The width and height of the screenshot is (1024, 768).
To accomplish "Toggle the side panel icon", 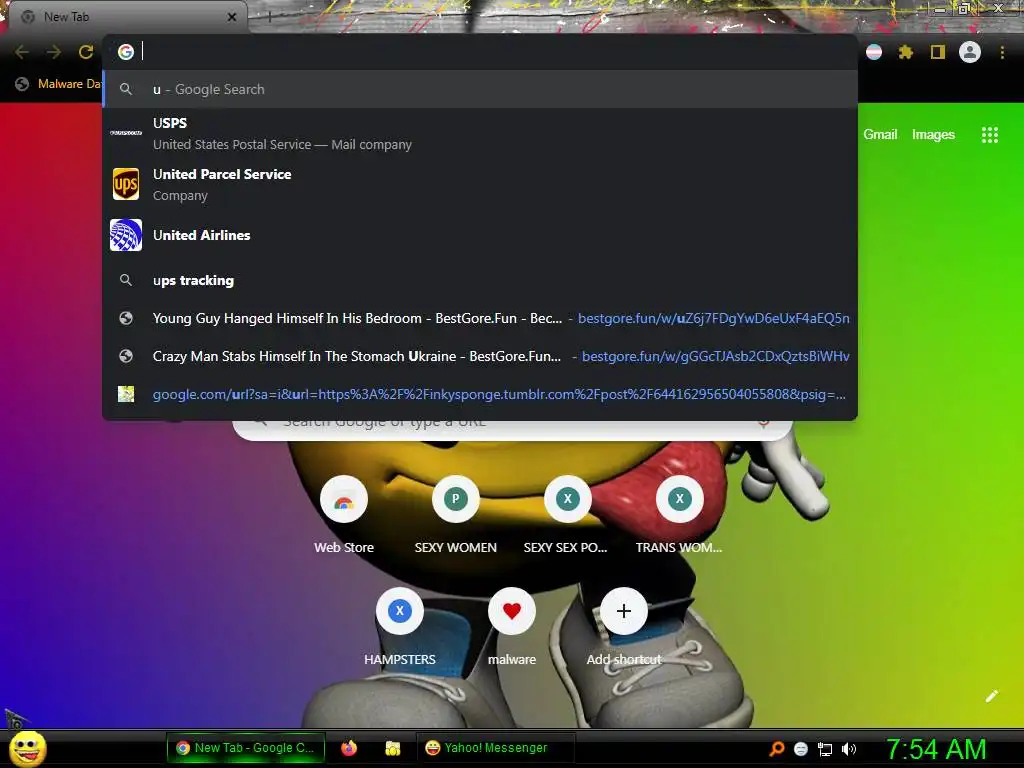I will (937, 52).
